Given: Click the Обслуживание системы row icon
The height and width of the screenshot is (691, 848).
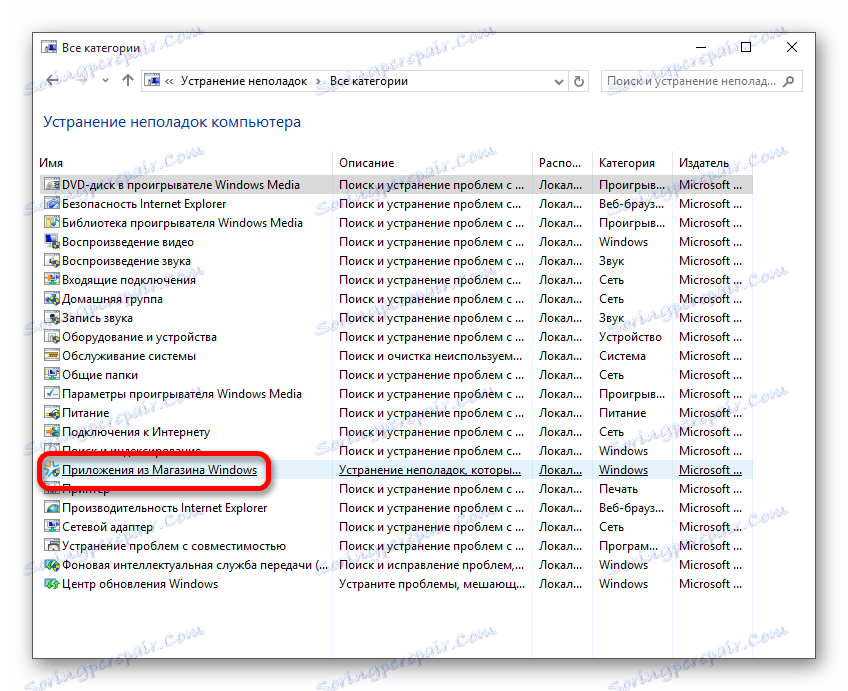Looking at the screenshot, I should point(51,356).
